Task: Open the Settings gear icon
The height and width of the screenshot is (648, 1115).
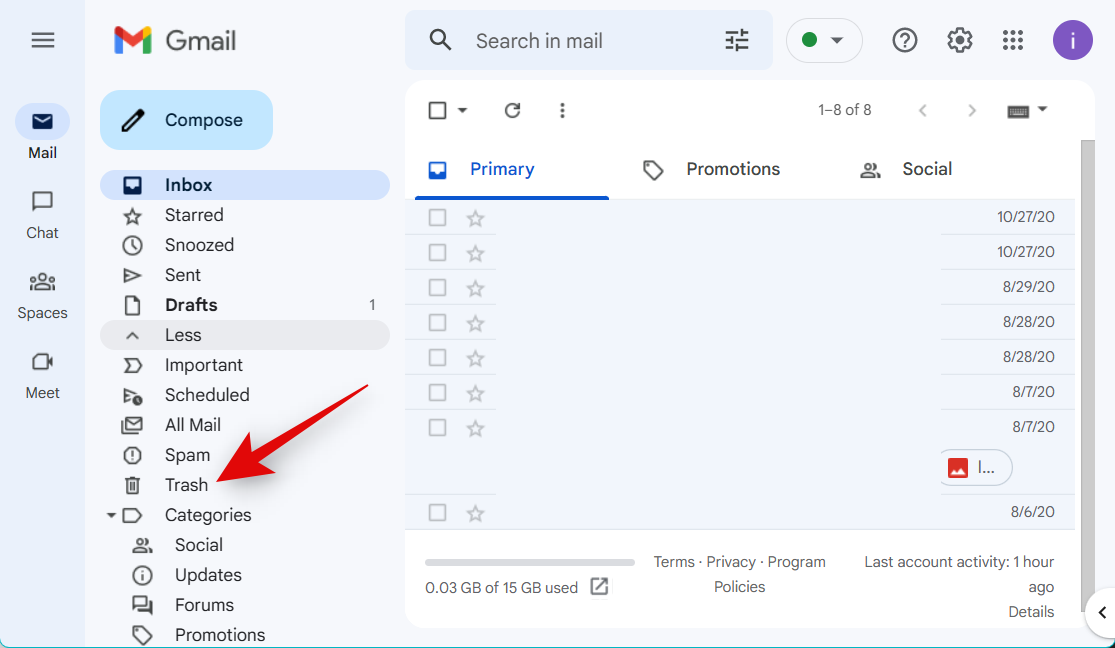Action: click(959, 41)
